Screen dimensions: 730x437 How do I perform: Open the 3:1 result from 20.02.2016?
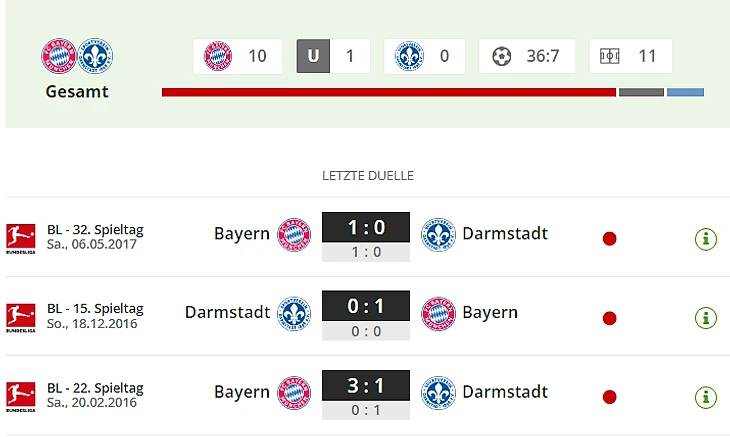point(366,385)
